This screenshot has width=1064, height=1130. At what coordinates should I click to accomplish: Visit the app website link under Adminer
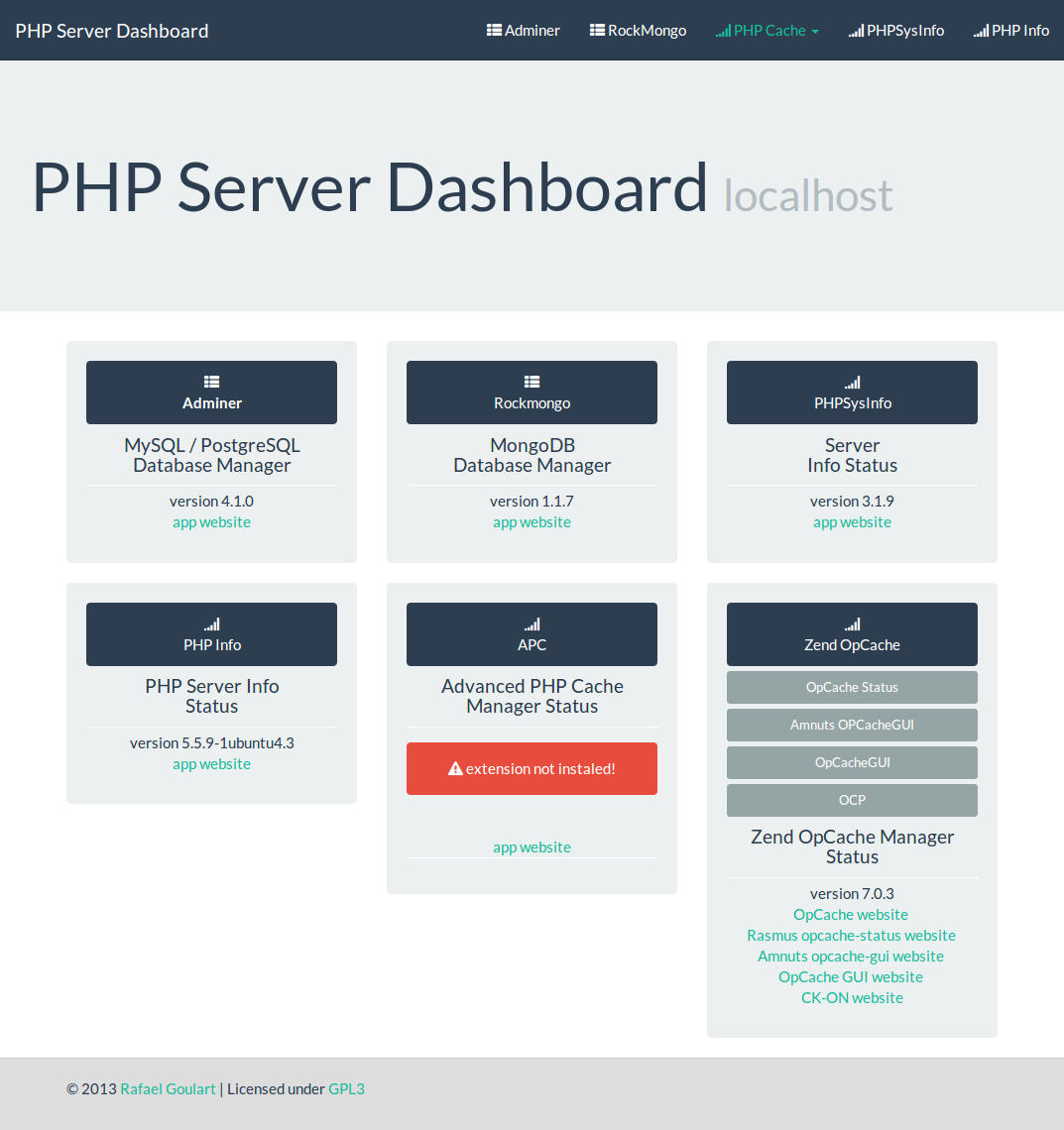[x=211, y=522]
